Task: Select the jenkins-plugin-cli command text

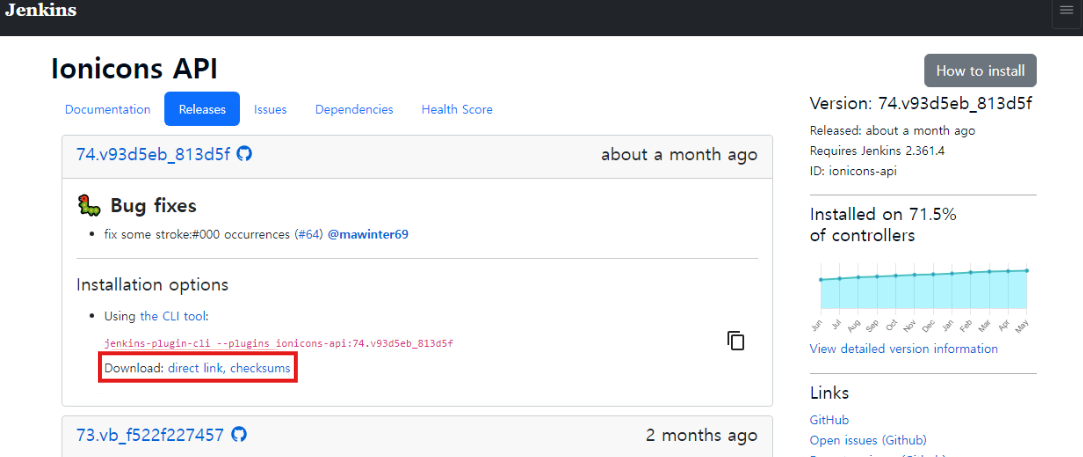Action: pyautogui.click(x=278, y=342)
